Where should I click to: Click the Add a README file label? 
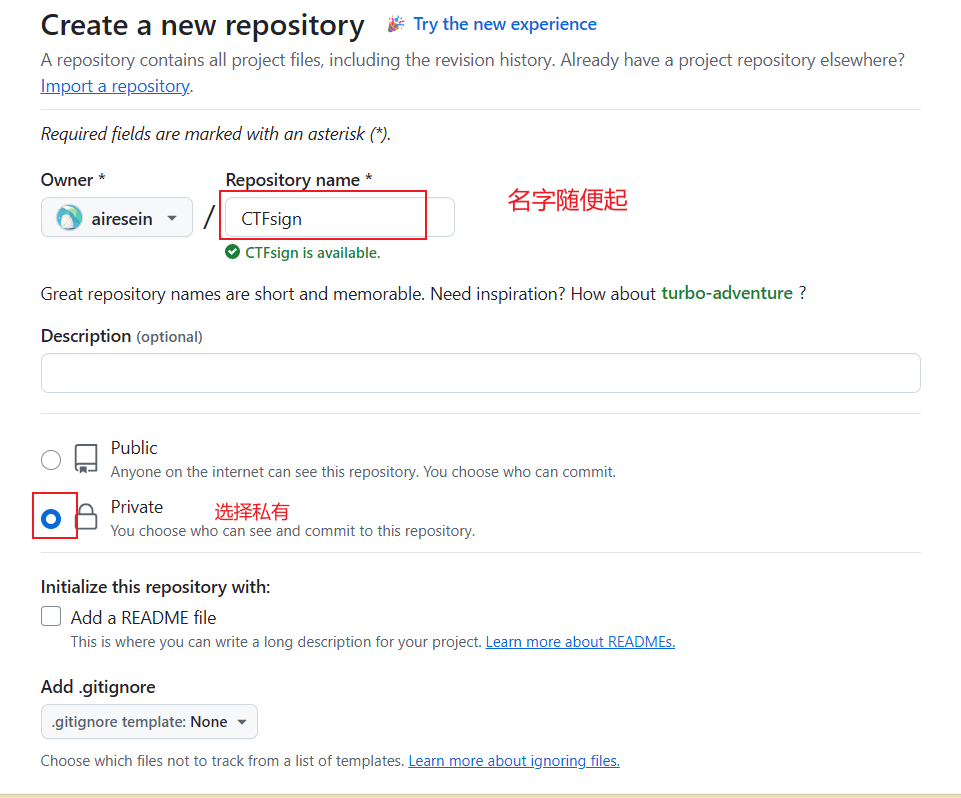coord(143,618)
